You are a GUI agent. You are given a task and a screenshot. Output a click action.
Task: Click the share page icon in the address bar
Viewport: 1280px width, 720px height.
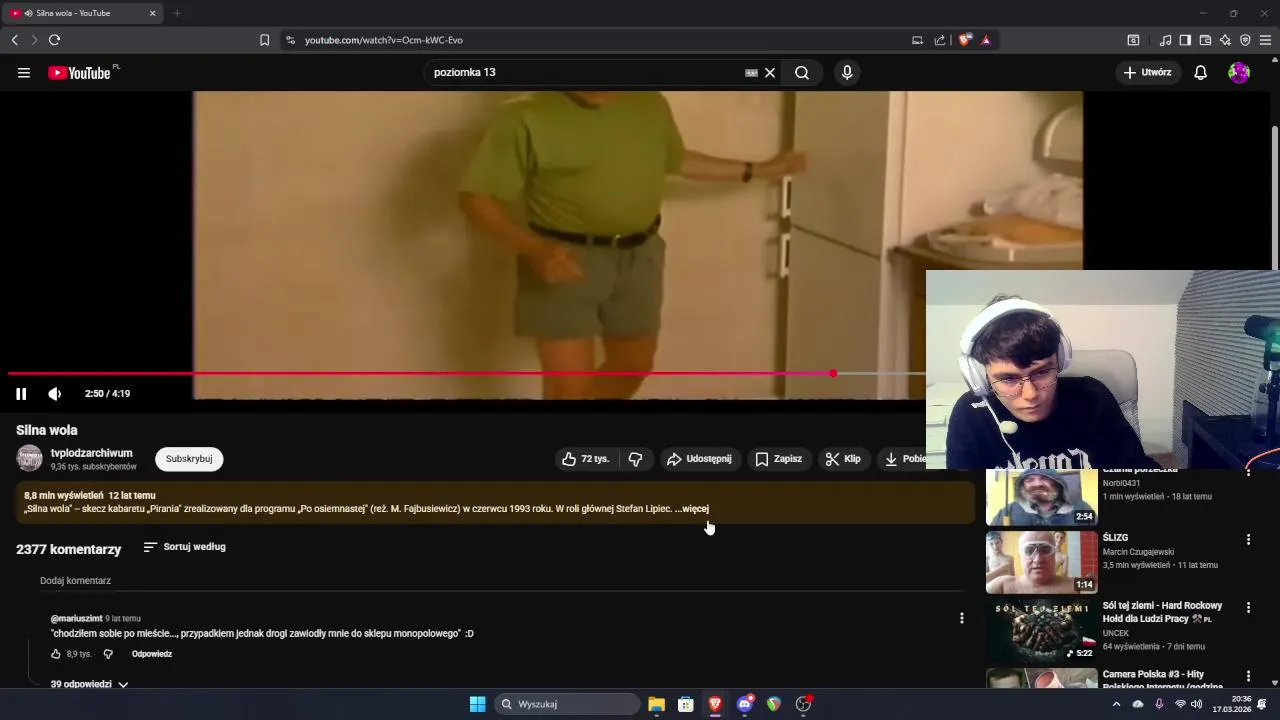940,40
